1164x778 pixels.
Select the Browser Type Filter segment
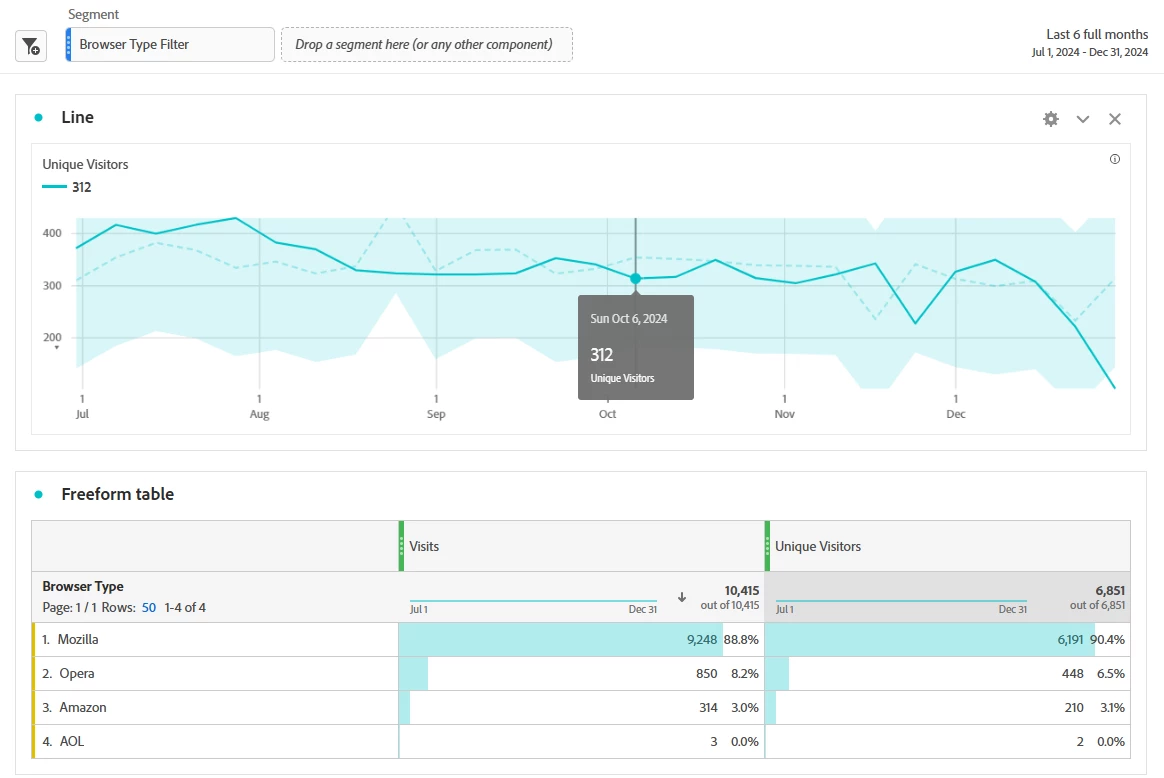170,45
